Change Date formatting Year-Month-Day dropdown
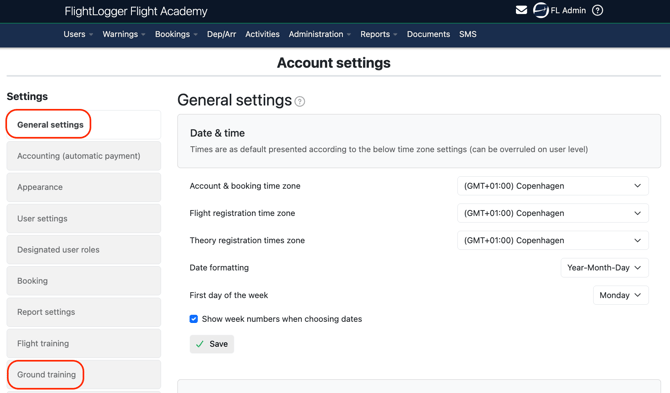 (x=604, y=268)
